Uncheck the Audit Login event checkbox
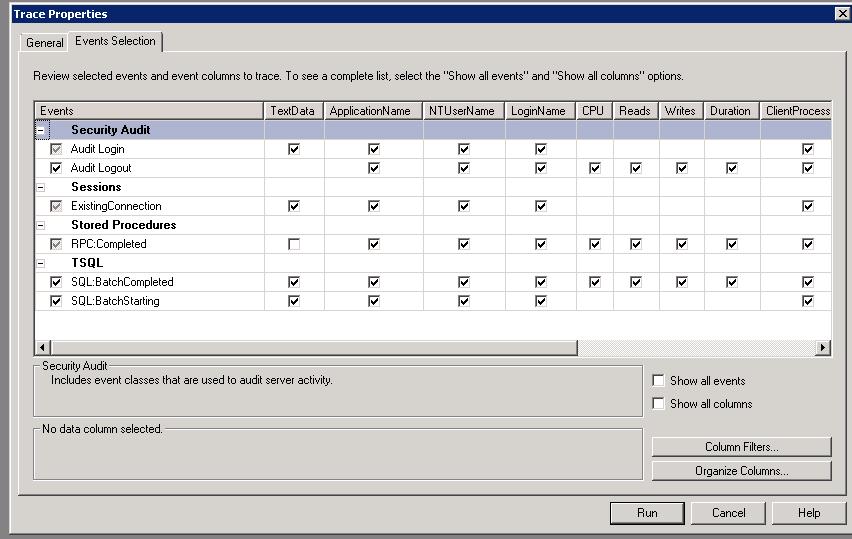The height and width of the screenshot is (539, 852). (56, 149)
